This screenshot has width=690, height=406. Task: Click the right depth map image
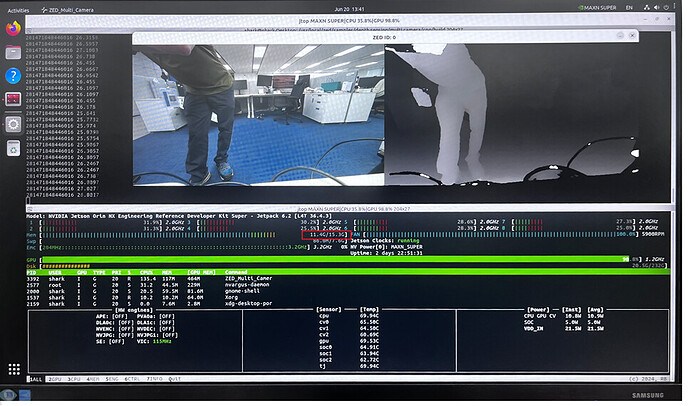click(512, 114)
